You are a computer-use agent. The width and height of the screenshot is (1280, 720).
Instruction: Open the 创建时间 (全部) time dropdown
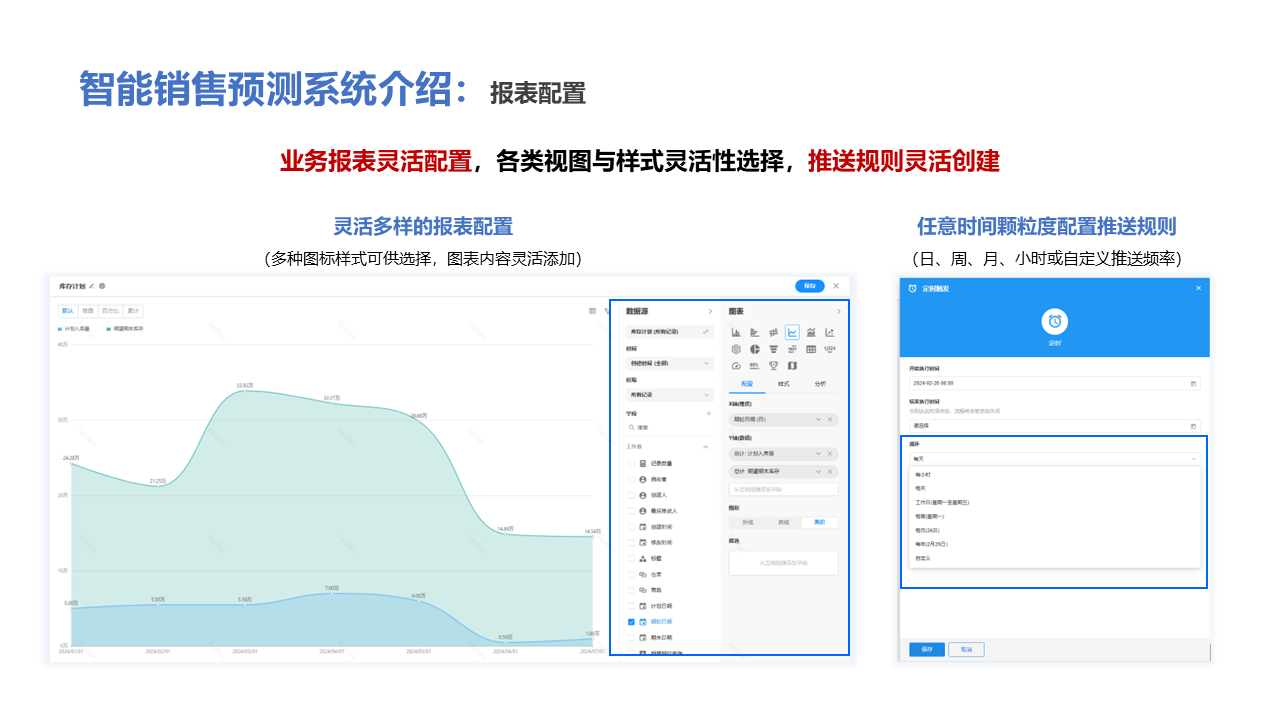(x=669, y=363)
